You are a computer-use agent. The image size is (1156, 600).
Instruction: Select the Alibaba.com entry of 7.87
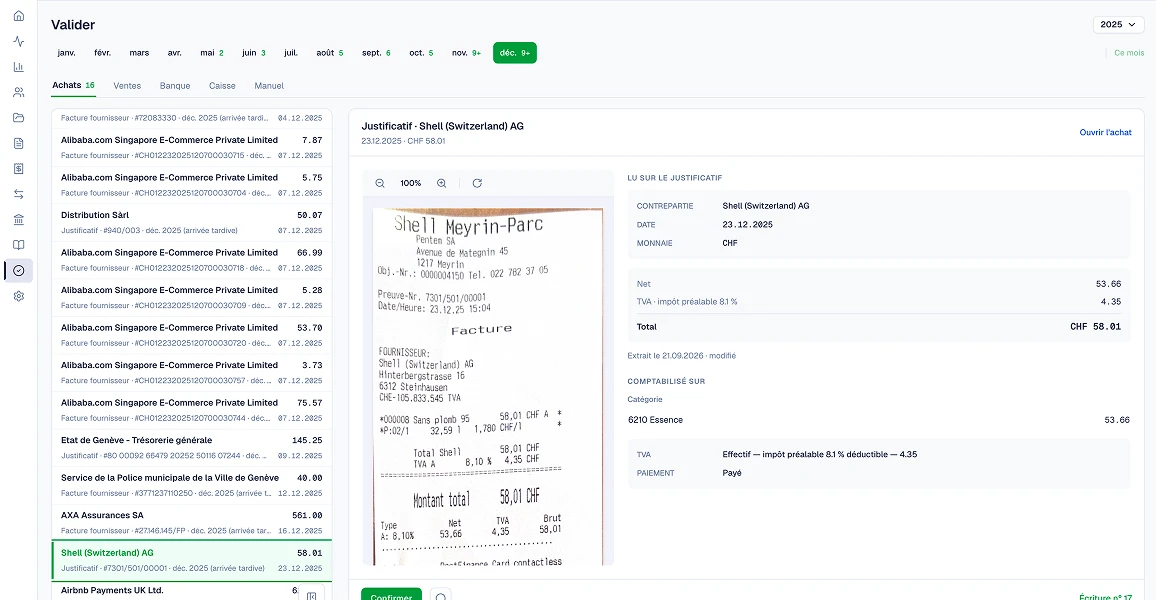tap(192, 147)
